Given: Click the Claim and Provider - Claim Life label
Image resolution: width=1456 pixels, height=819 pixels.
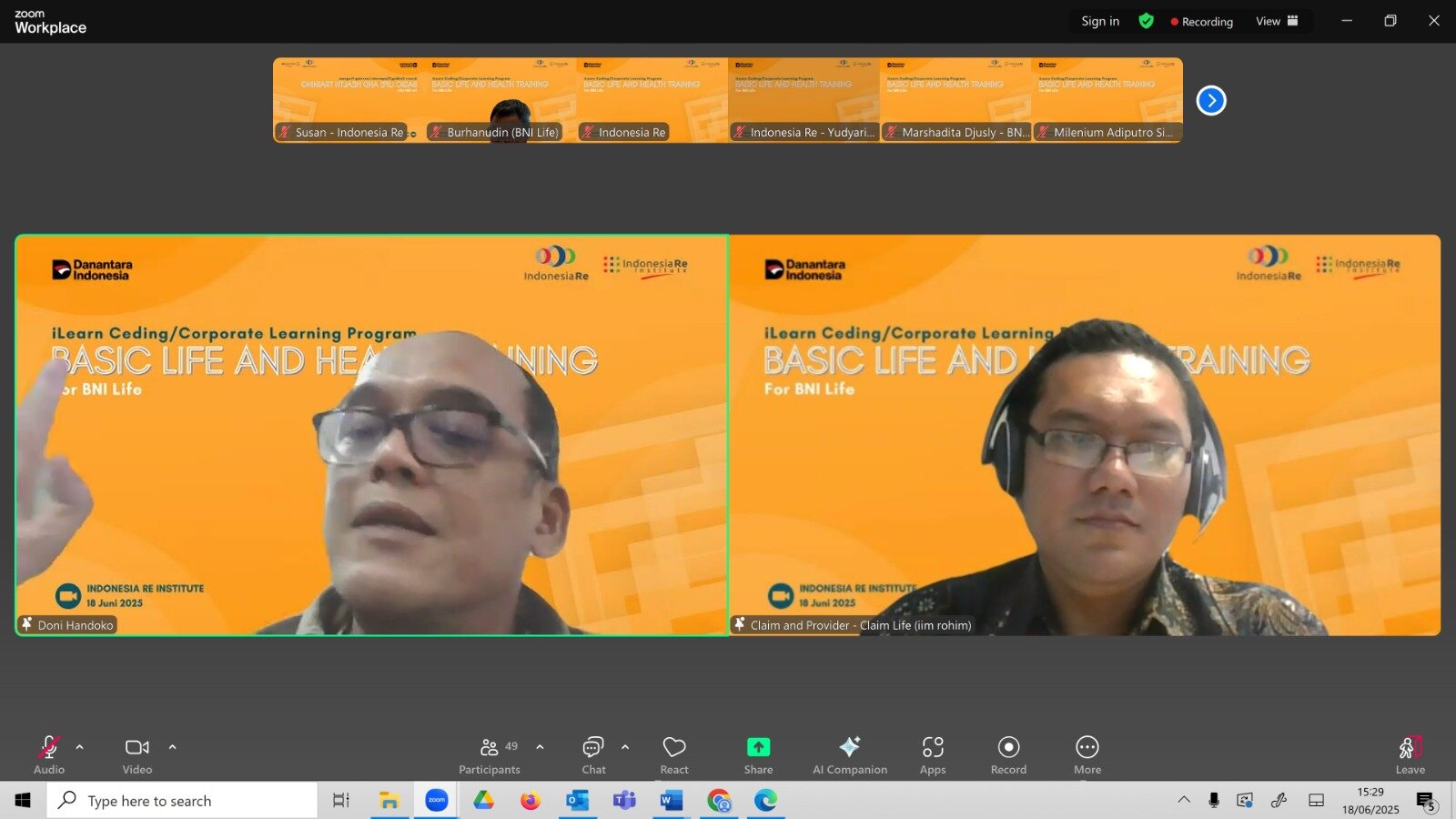Looking at the screenshot, I should 853,625.
